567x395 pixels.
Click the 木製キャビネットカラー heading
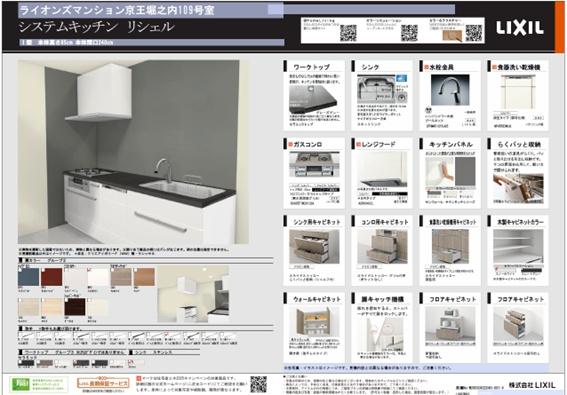(x=520, y=222)
